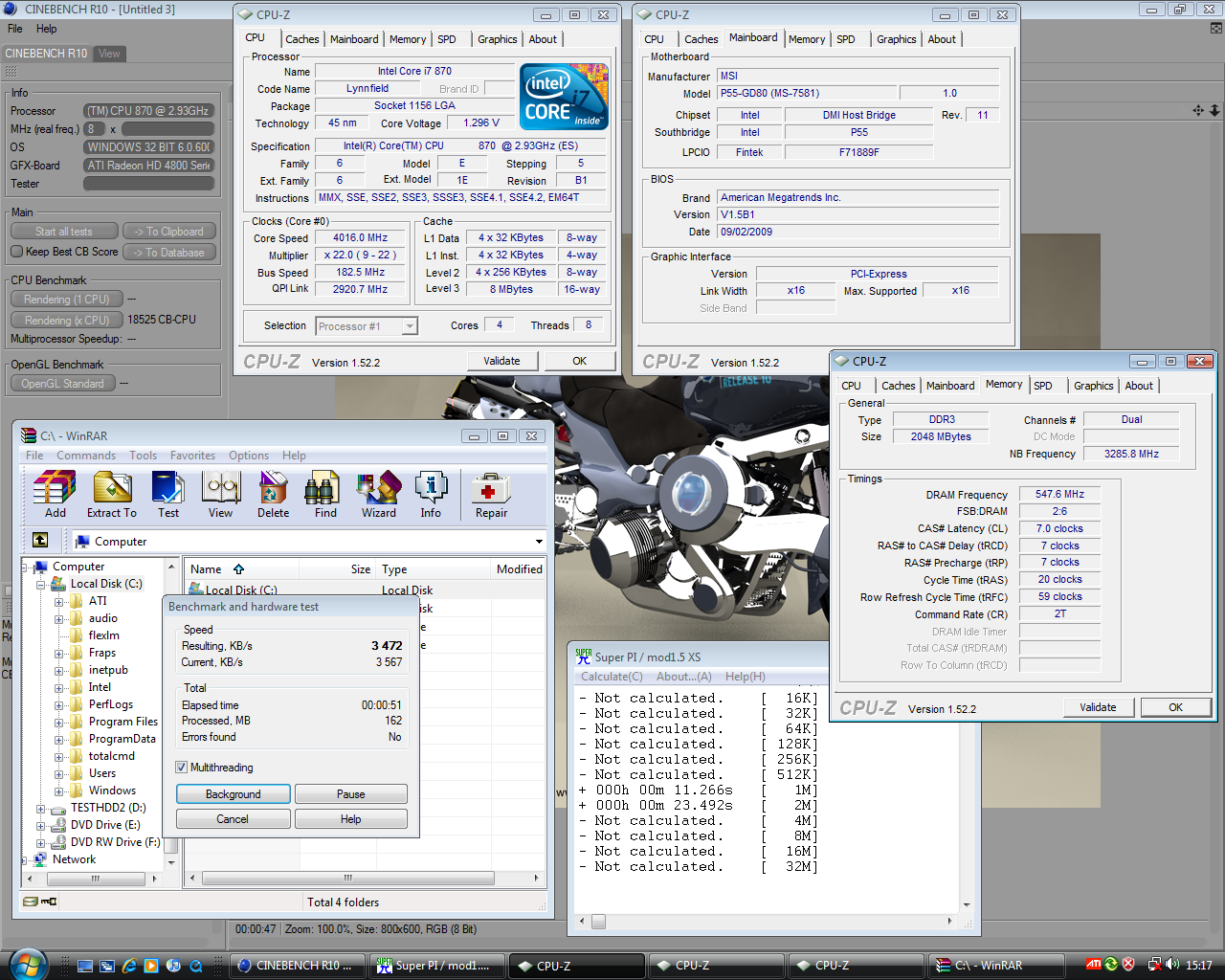Screen dimensions: 1225x980
Task: Expand the ATI folder in tree
Action: (x=59, y=601)
